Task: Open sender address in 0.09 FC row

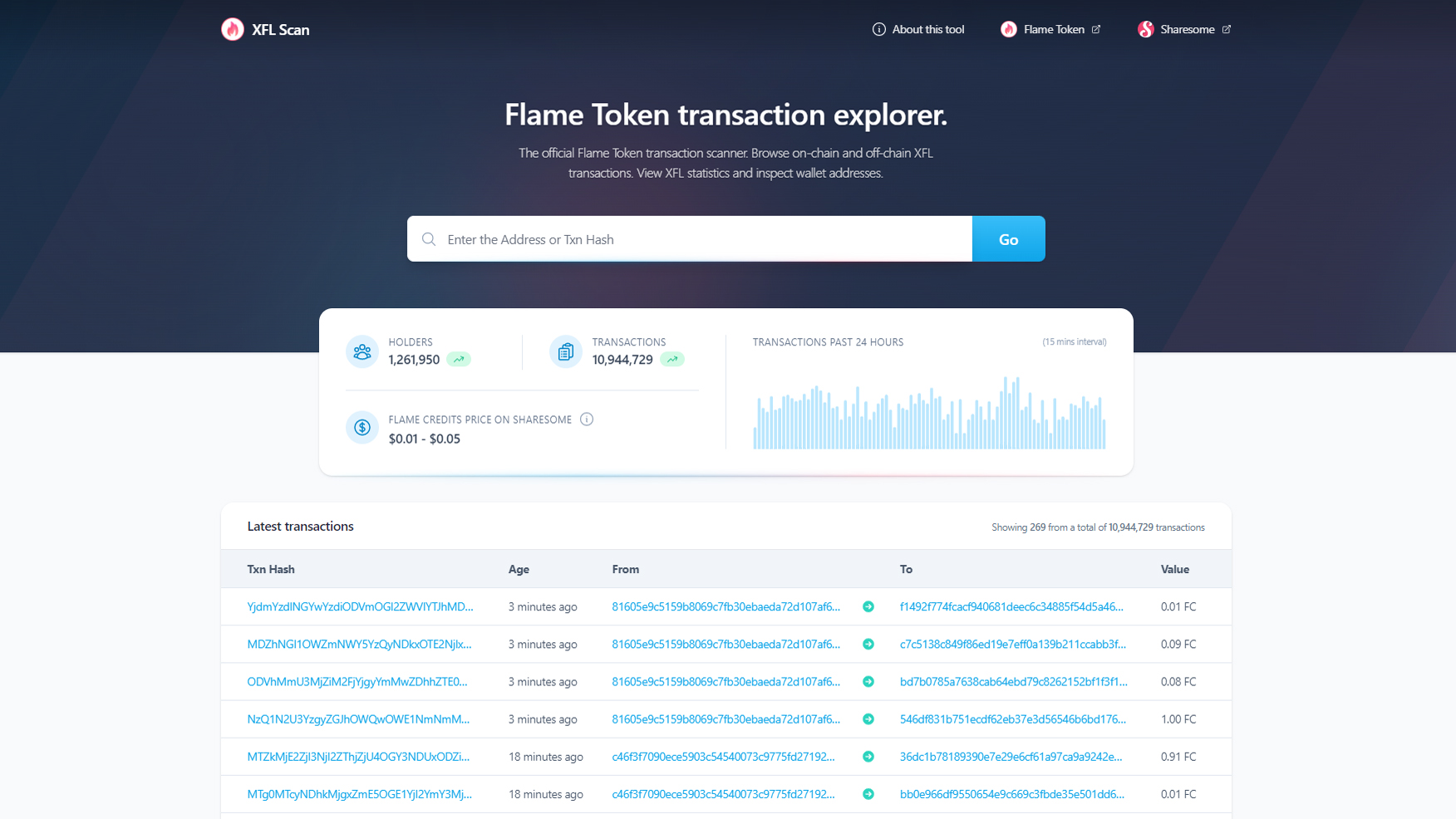Action: click(x=726, y=644)
